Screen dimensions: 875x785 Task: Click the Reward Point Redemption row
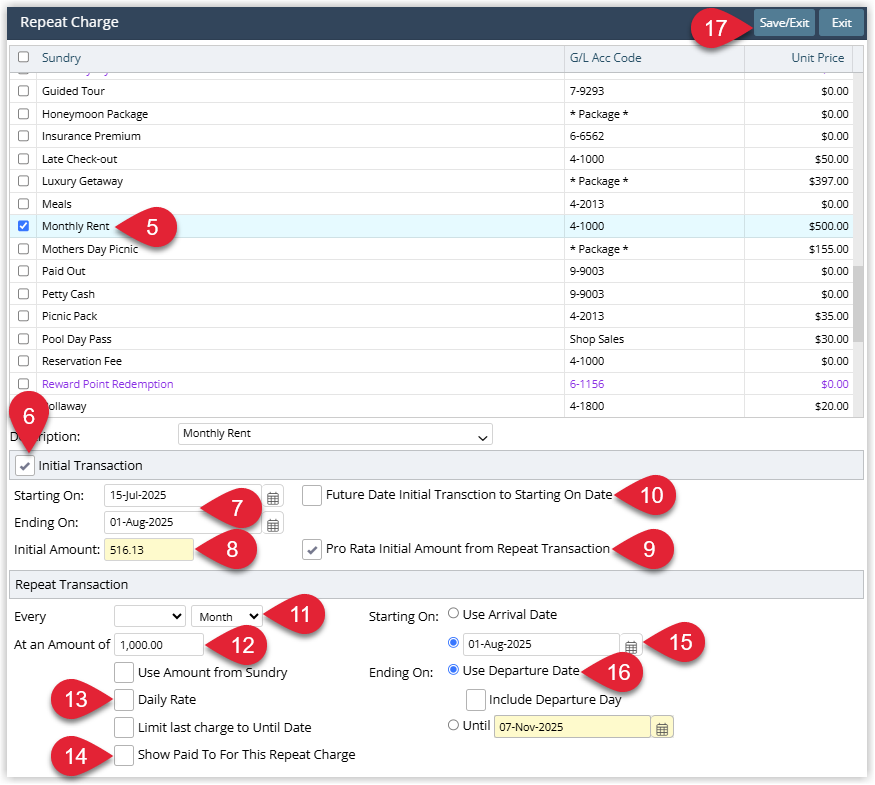click(x=431, y=384)
